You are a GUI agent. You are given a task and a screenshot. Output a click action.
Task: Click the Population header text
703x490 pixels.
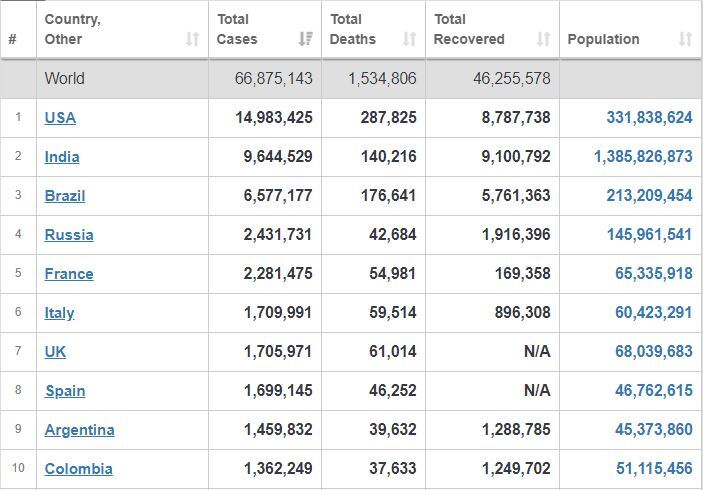point(603,39)
